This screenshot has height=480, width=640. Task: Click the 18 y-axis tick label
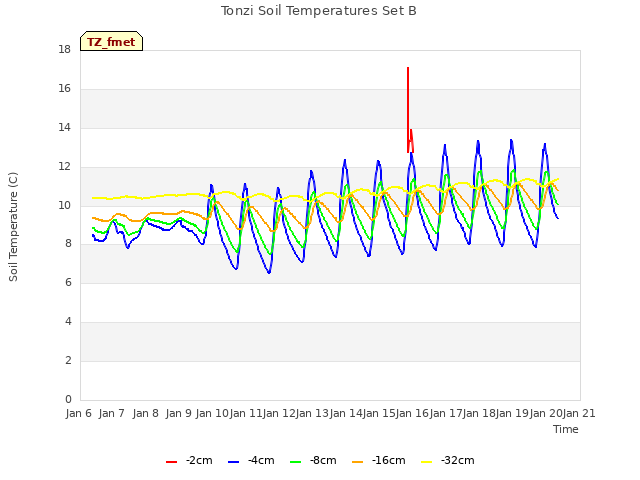coord(64,50)
